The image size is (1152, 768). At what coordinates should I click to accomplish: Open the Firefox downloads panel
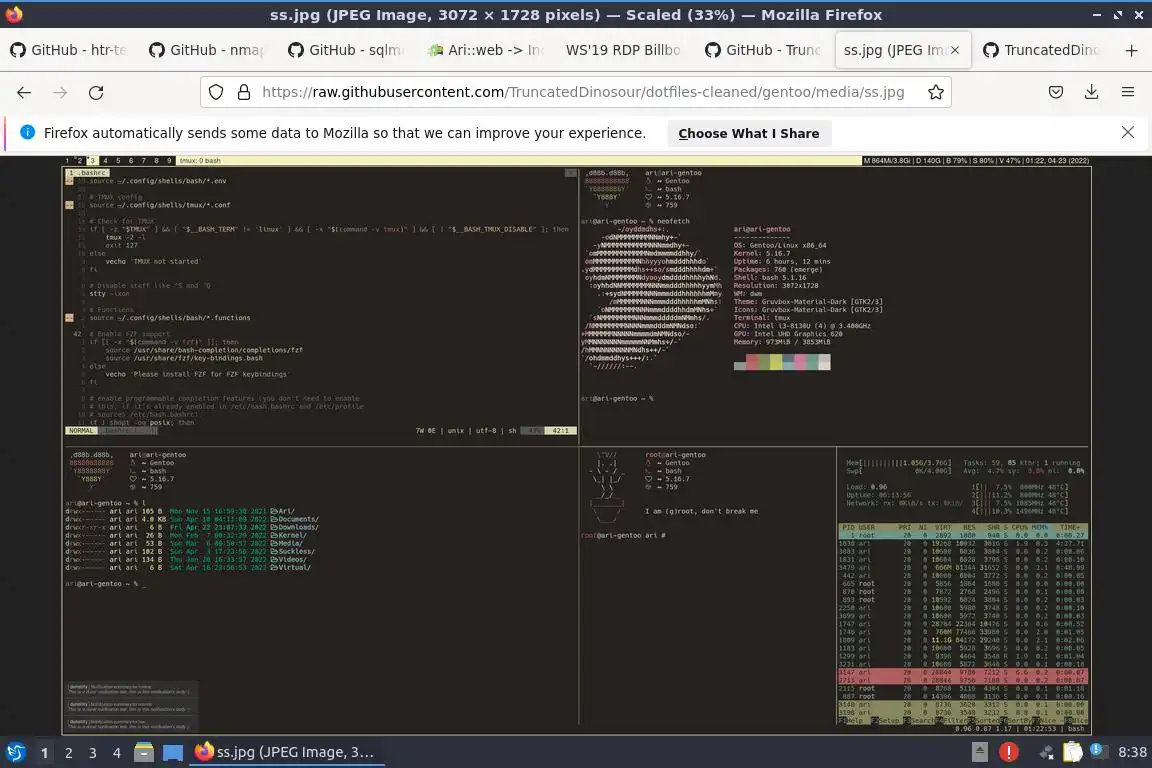click(1092, 93)
